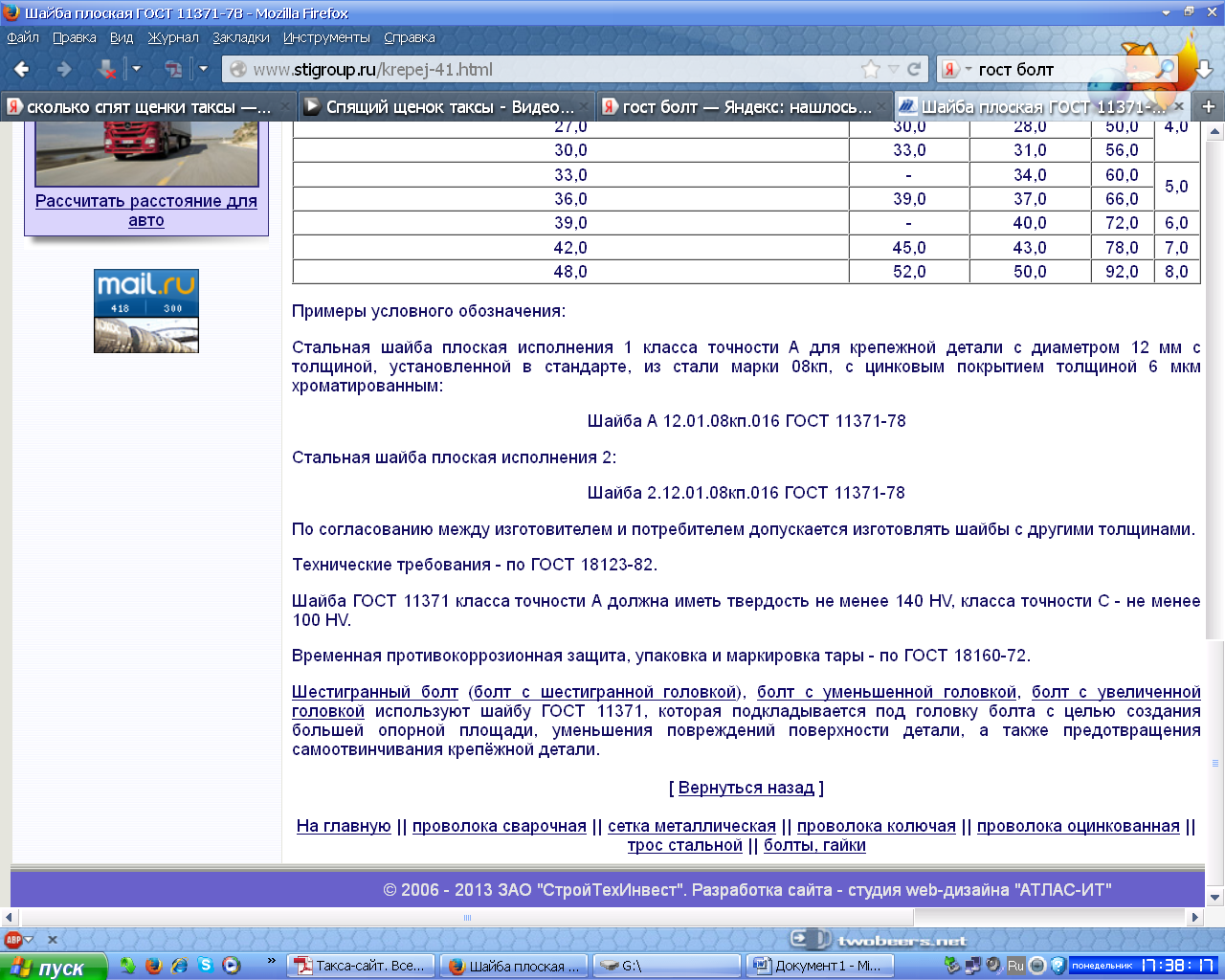
Task: Switch to 'гост болт — Яндекс' tab
Action: click(x=745, y=106)
